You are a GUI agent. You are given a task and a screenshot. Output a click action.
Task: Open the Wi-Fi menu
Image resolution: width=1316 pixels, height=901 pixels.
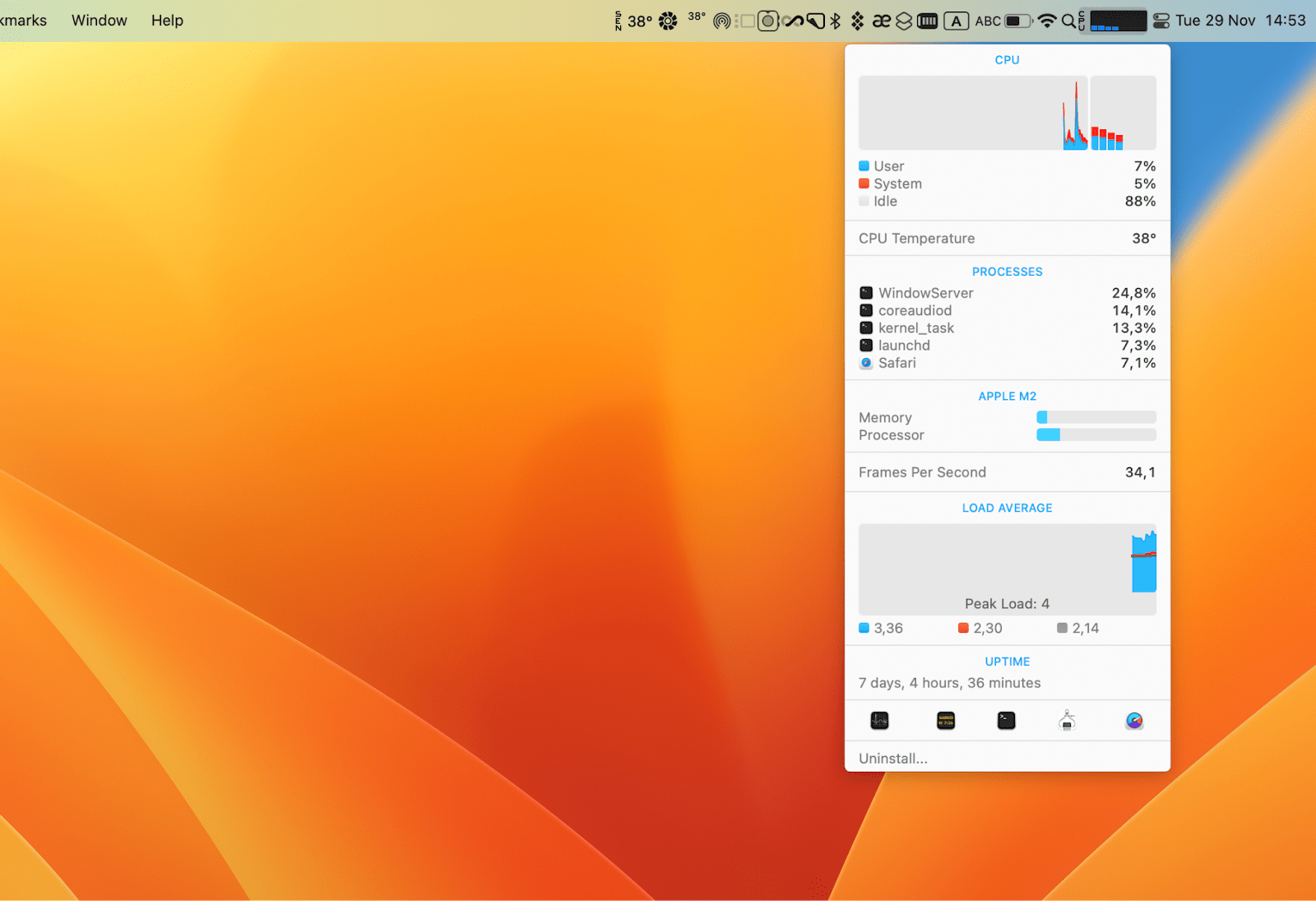[x=1047, y=21]
